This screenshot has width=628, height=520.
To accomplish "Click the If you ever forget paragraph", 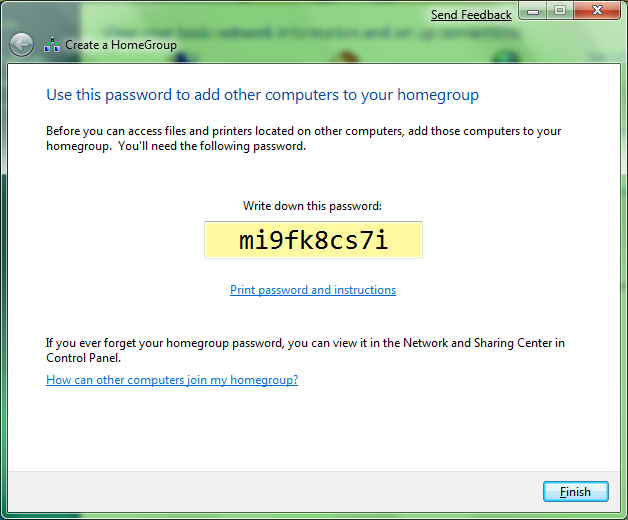I will coord(305,350).
